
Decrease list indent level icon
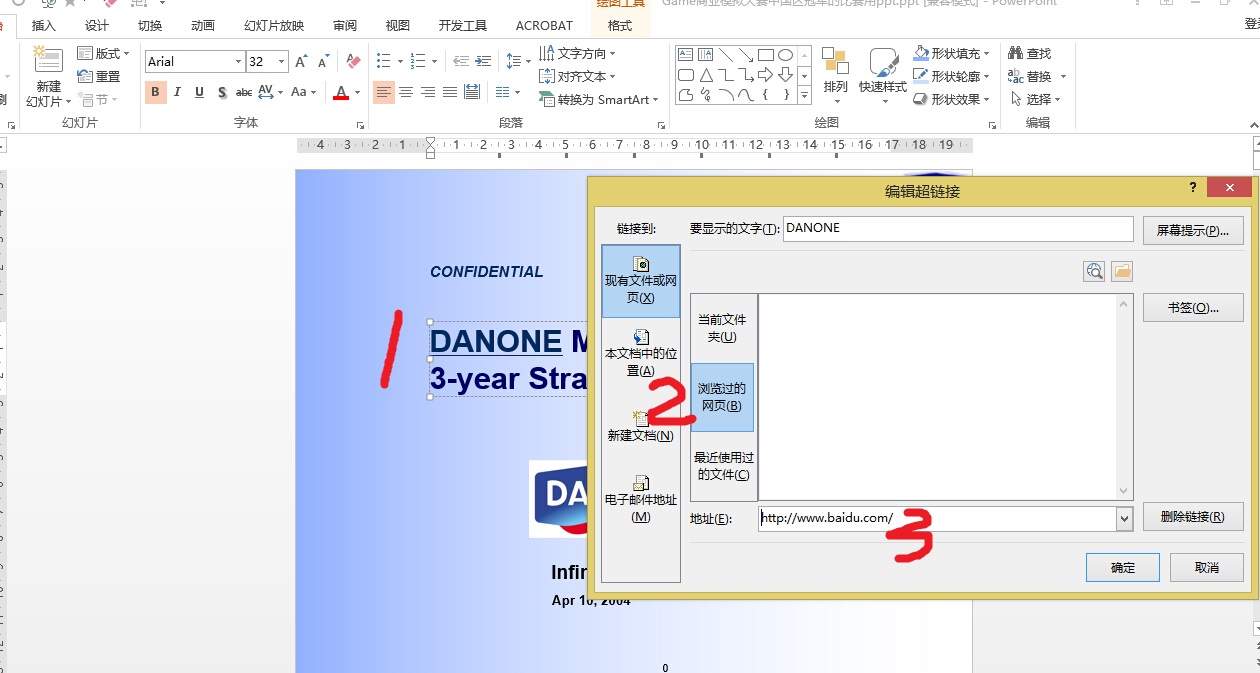point(460,62)
